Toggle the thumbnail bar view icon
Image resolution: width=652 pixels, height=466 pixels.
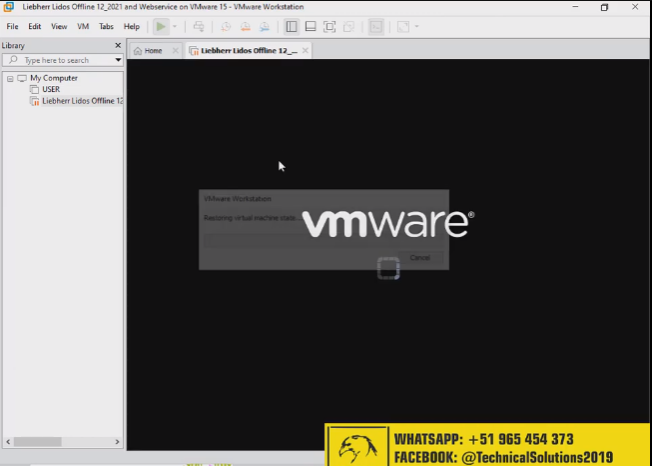click(x=310, y=26)
